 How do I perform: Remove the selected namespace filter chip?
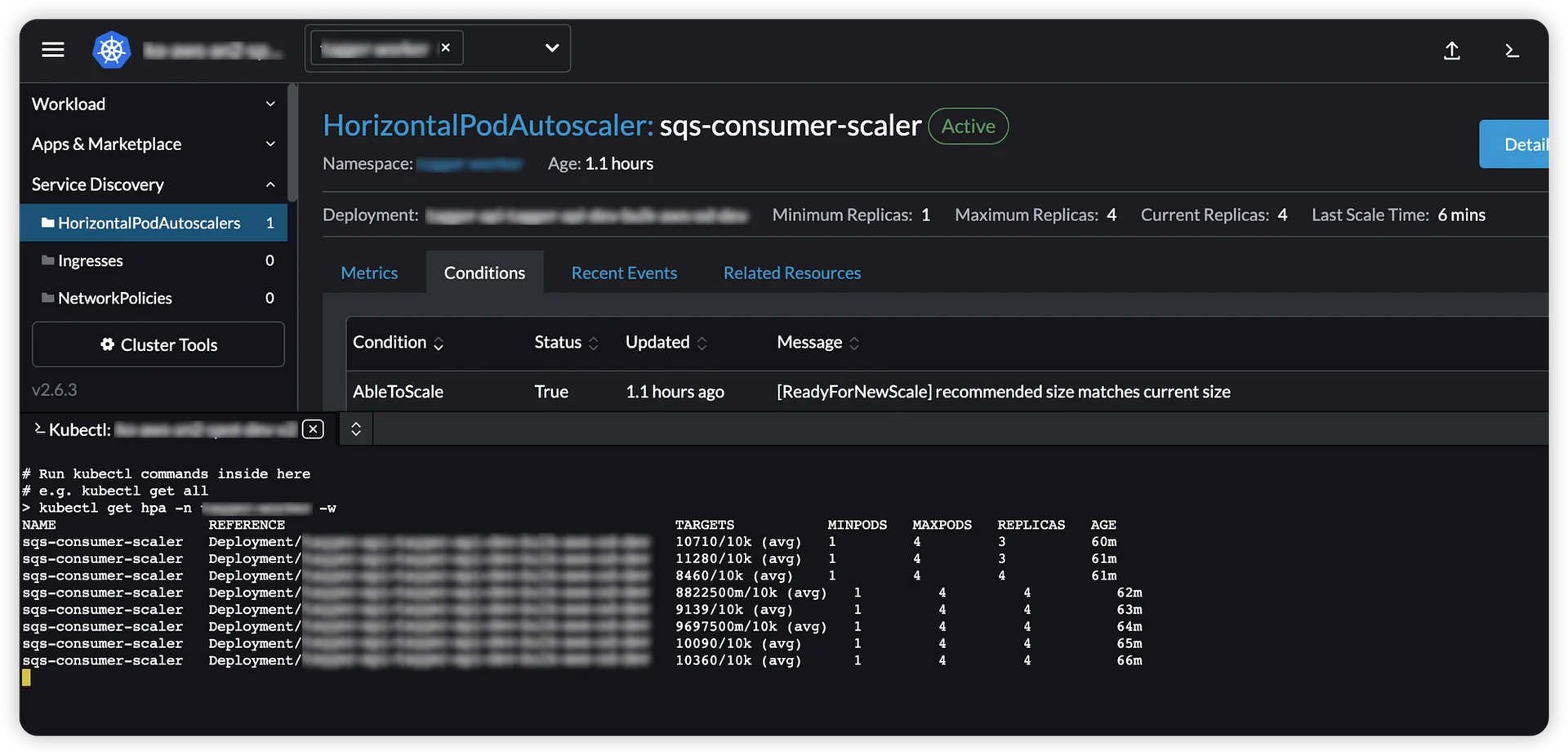(x=446, y=48)
